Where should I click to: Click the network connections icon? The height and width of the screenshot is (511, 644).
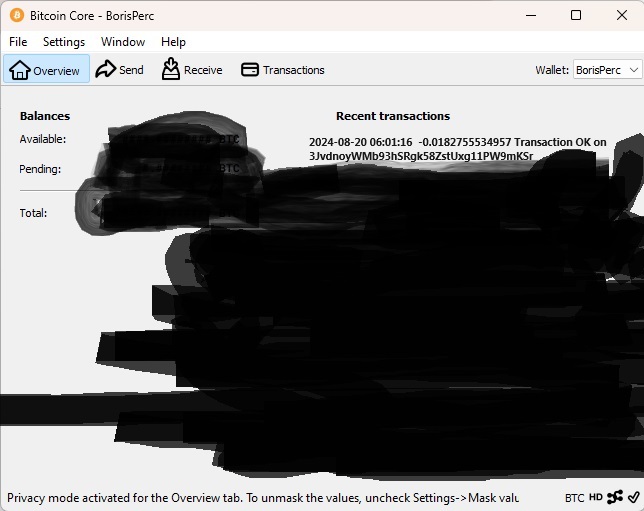tap(615, 497)
